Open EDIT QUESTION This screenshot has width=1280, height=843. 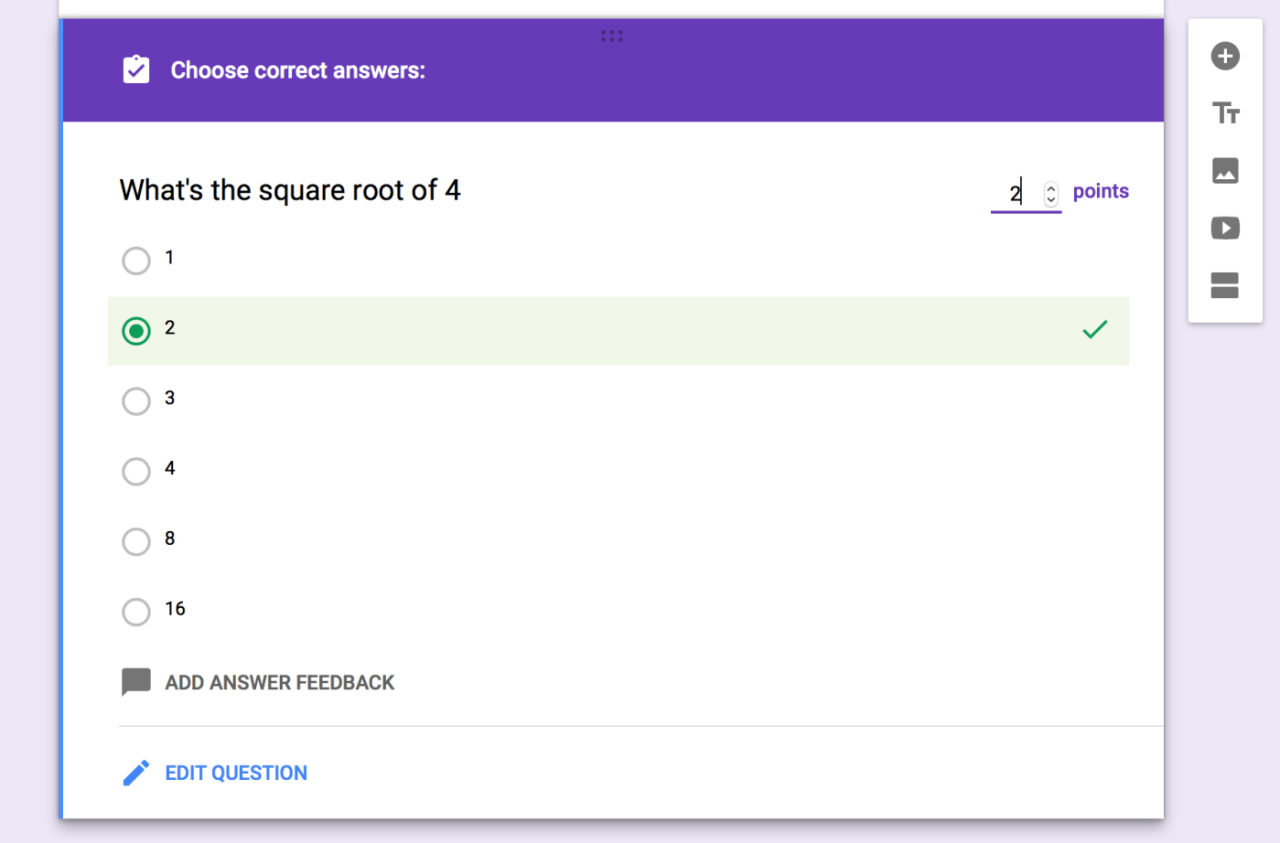click(236, 772)
